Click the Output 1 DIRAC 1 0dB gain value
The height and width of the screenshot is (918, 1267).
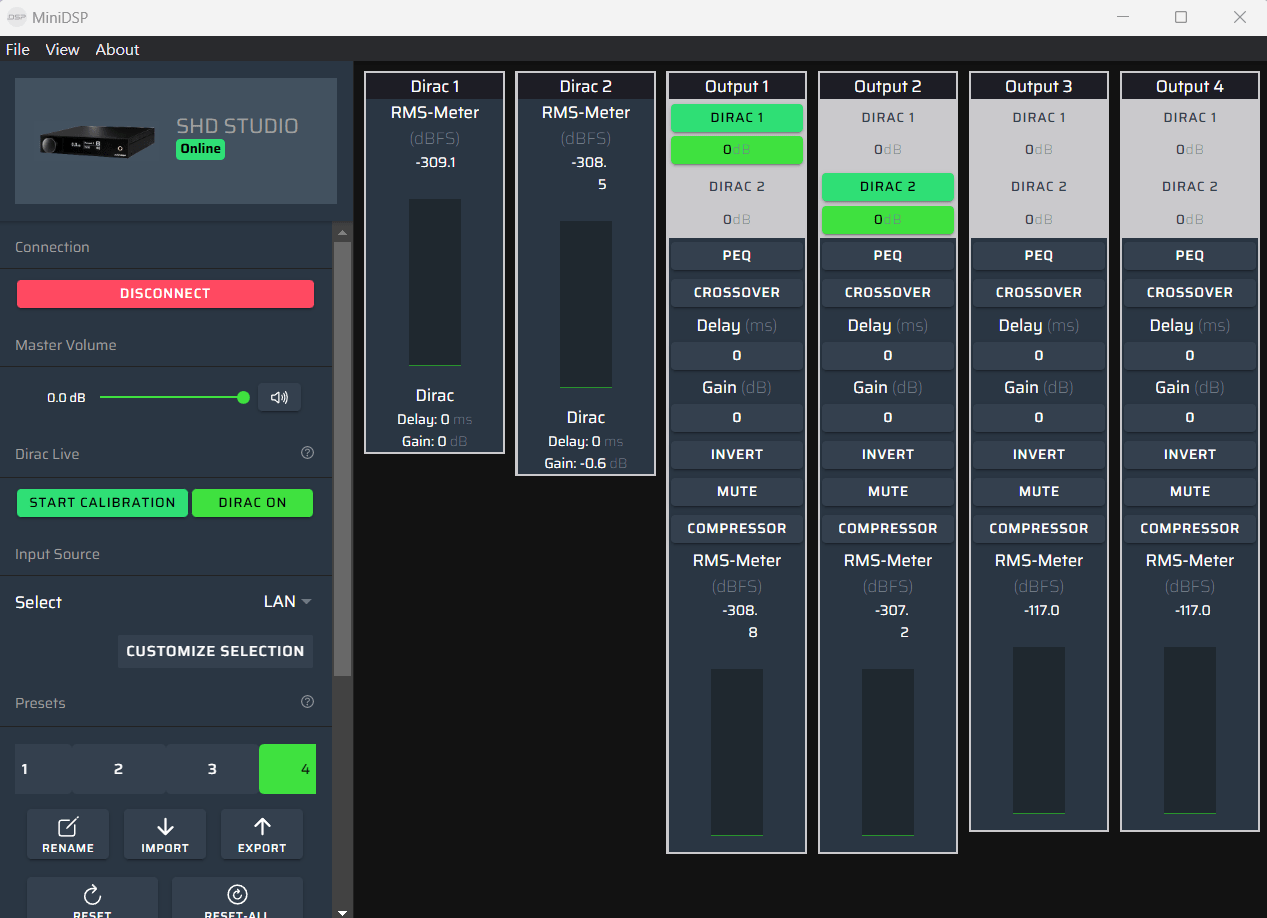click(737, 150)
